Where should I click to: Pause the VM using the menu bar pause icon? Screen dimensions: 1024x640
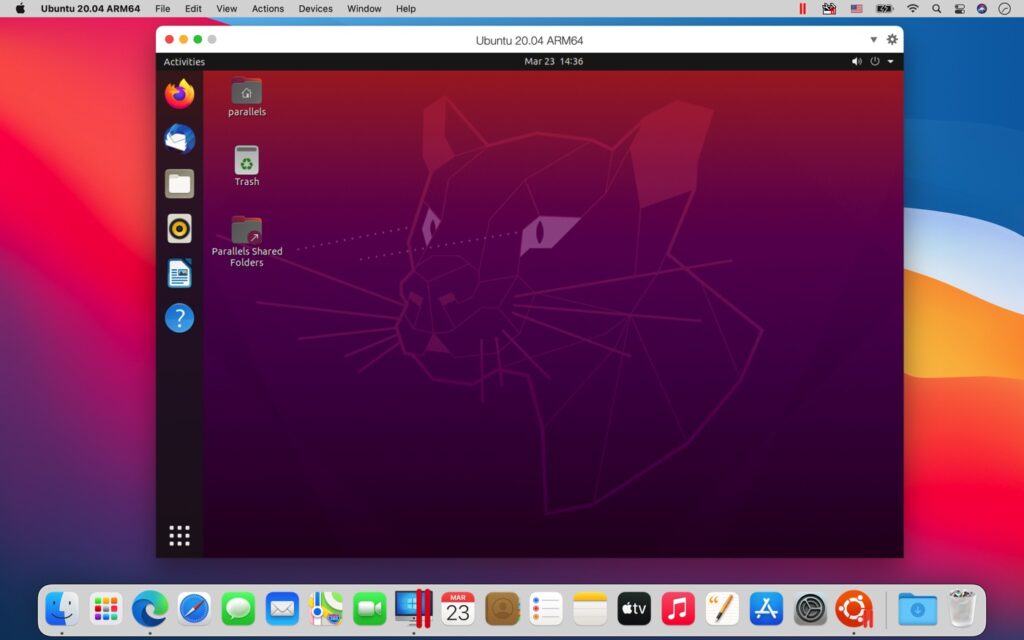pyautogui.click(x=801, y=8)
